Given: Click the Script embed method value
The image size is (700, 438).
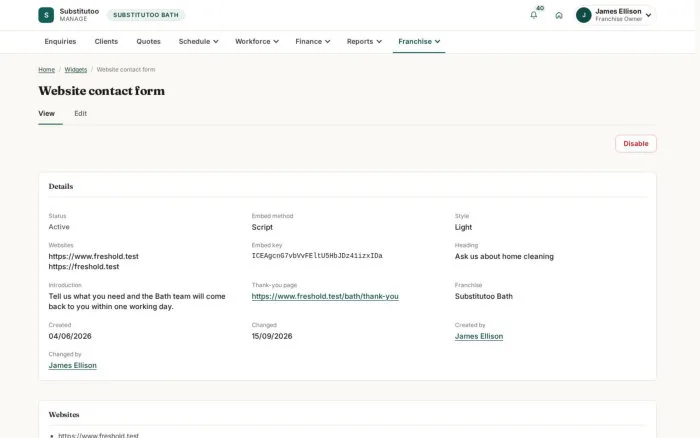Looking at the screenshot, I should (x=262, y=227).
